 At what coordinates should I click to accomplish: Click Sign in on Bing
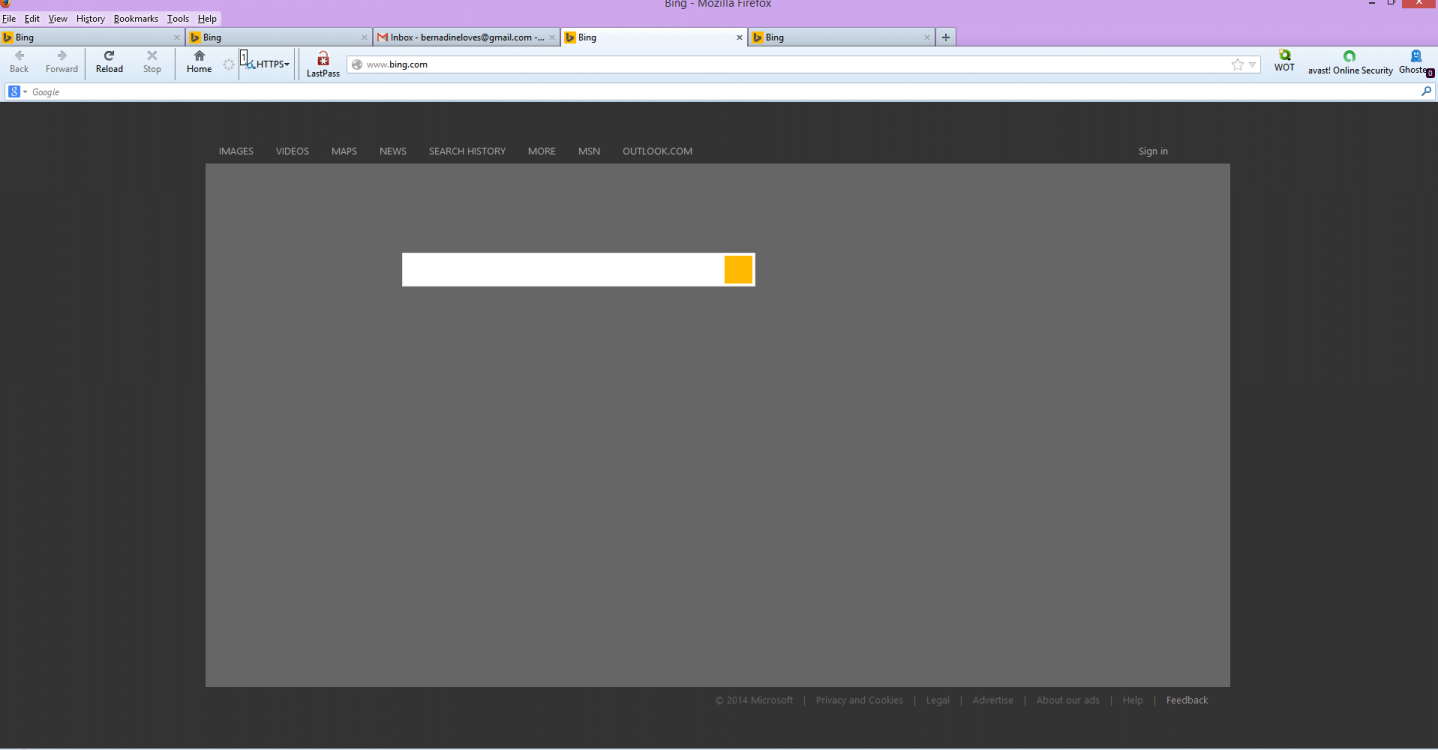(x=1153, y=152)
